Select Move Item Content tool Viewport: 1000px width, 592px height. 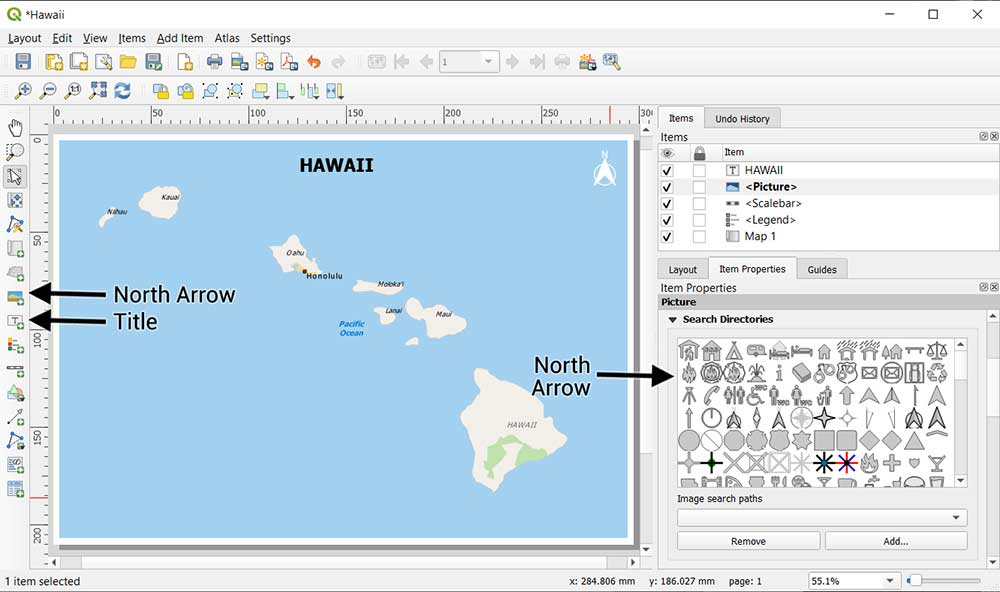pyautogui.click(x=15, y=200)
